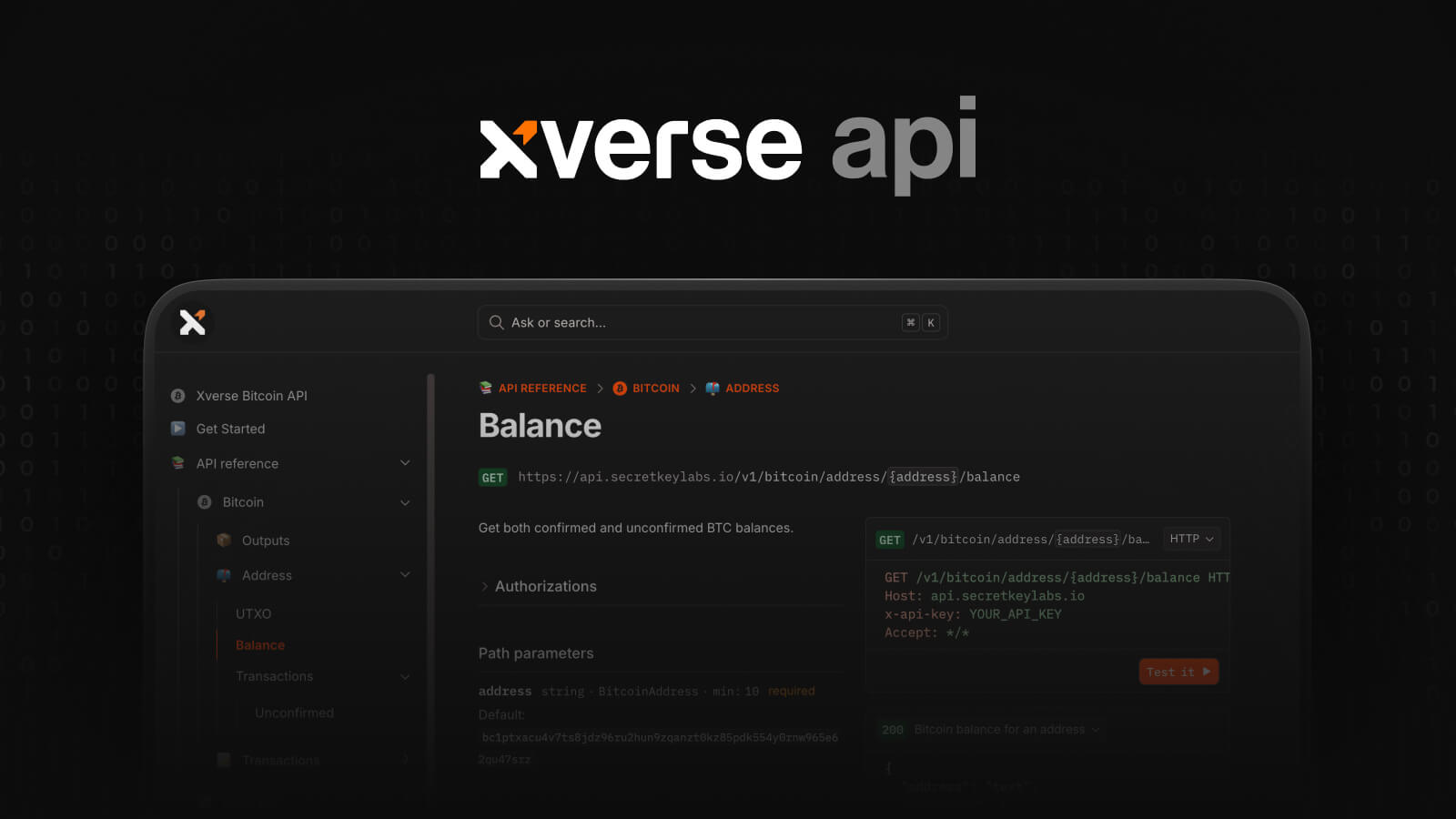Select Balance in the sidebar navigation
This screenshot has height=819, width=1456.
tap(260, 645)
